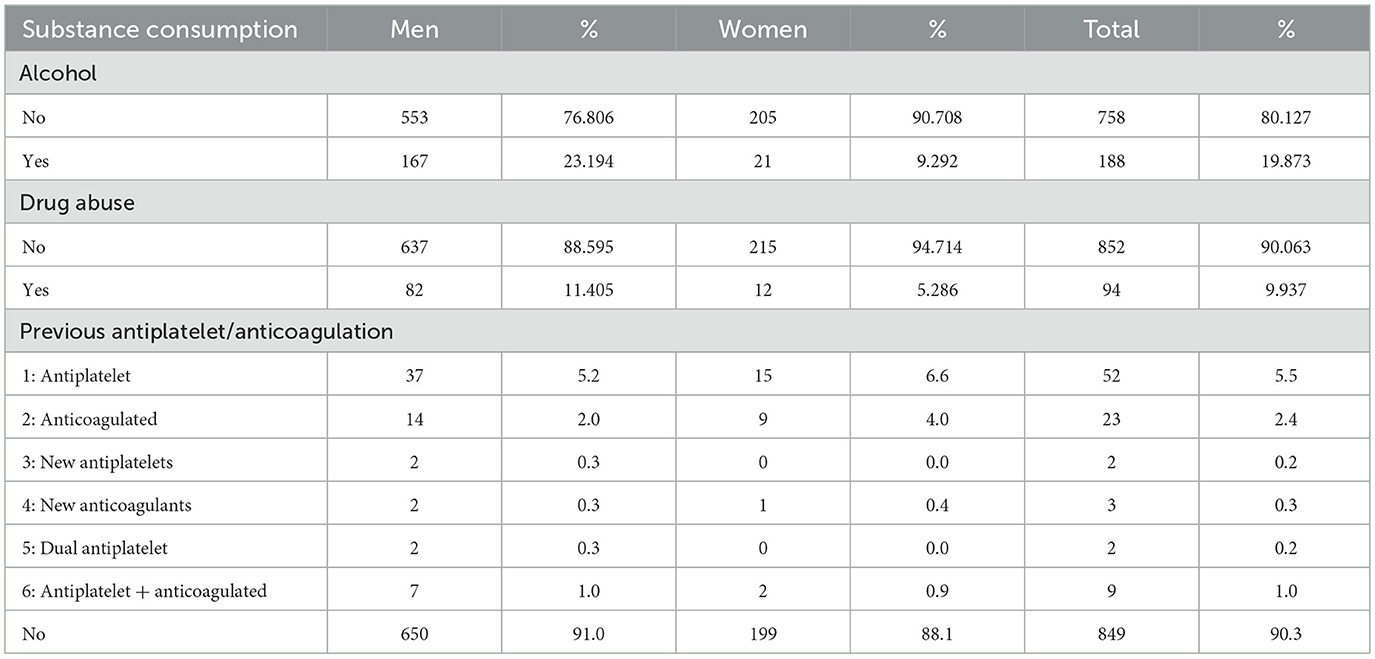Viewport: 1375px width, 659px height.
Task: Select the 19.873 percentage cell
Action: click(x=1285, y=160)
